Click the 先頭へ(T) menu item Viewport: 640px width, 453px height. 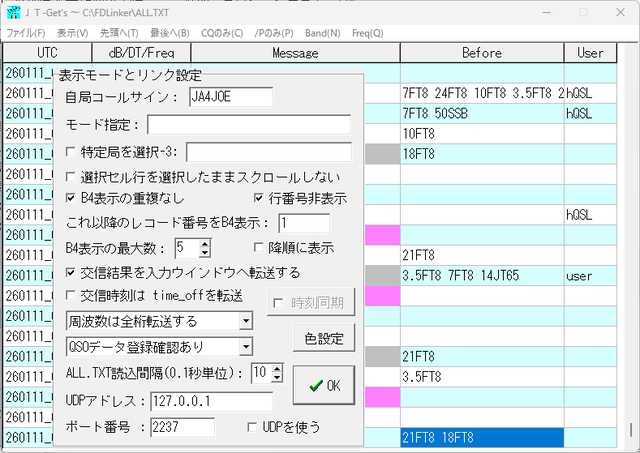point(119,33)
